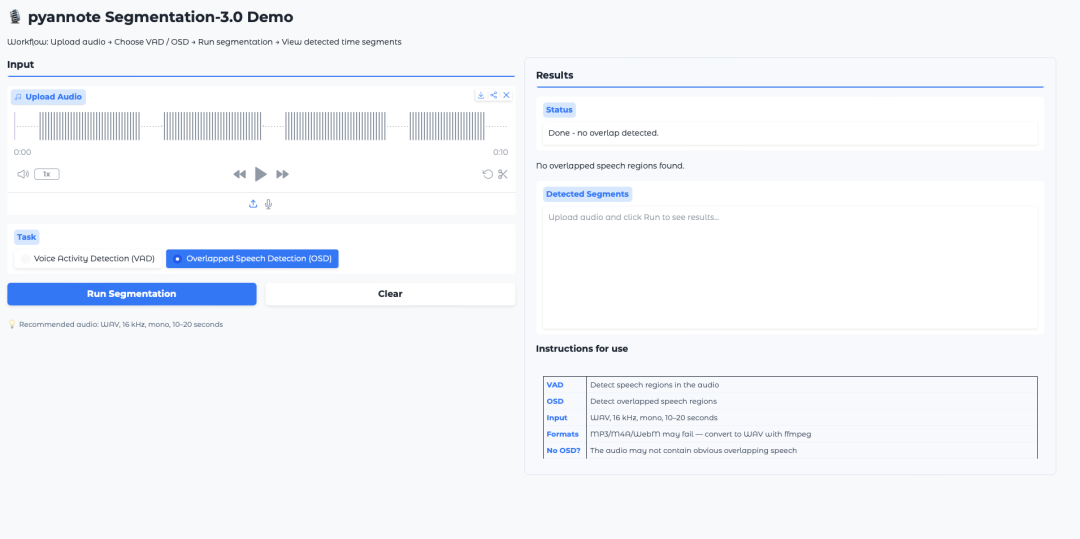
Task: Undo audio edits with the reset icon
Action: [488, 174]
